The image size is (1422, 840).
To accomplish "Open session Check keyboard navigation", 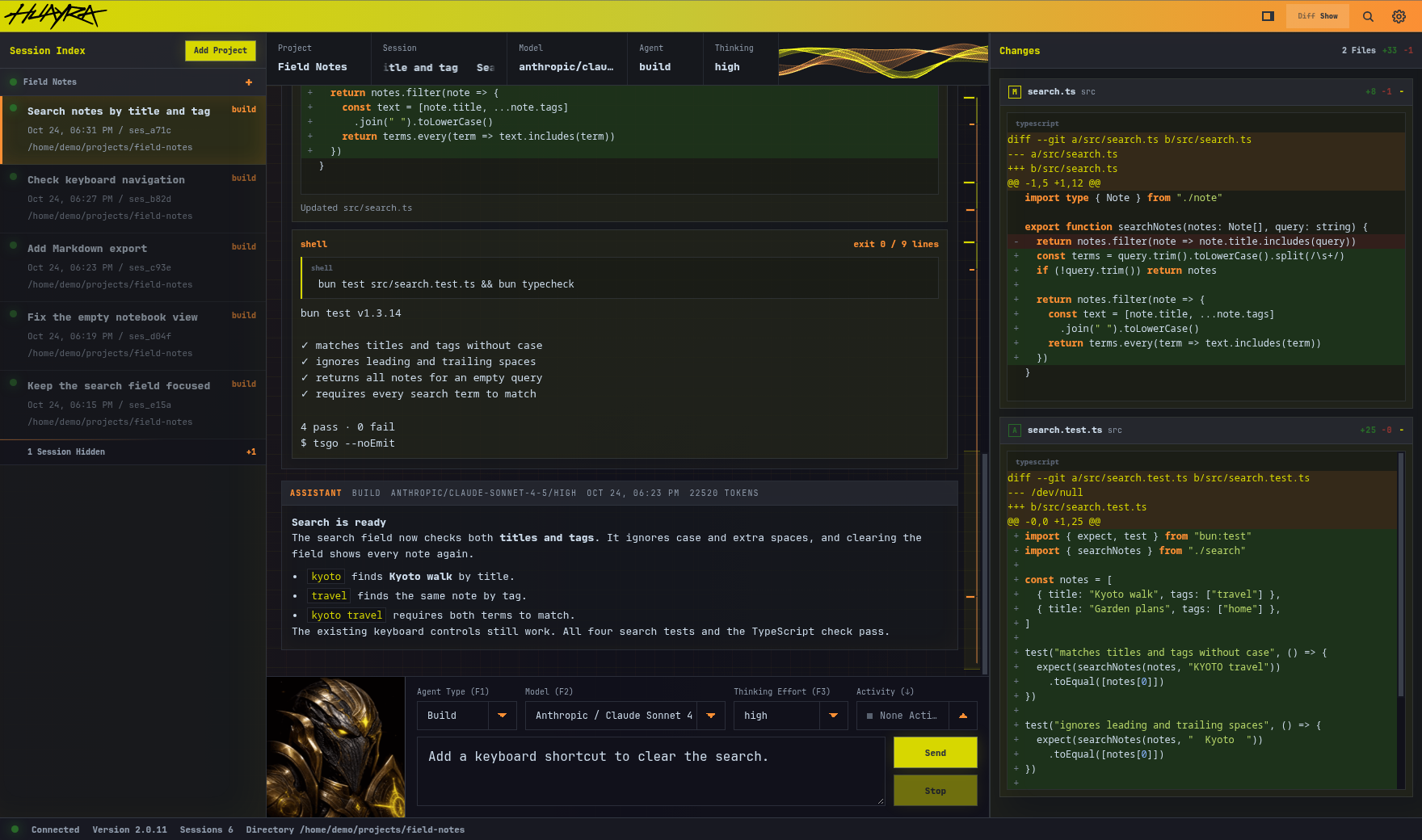I will pos(133,198).
